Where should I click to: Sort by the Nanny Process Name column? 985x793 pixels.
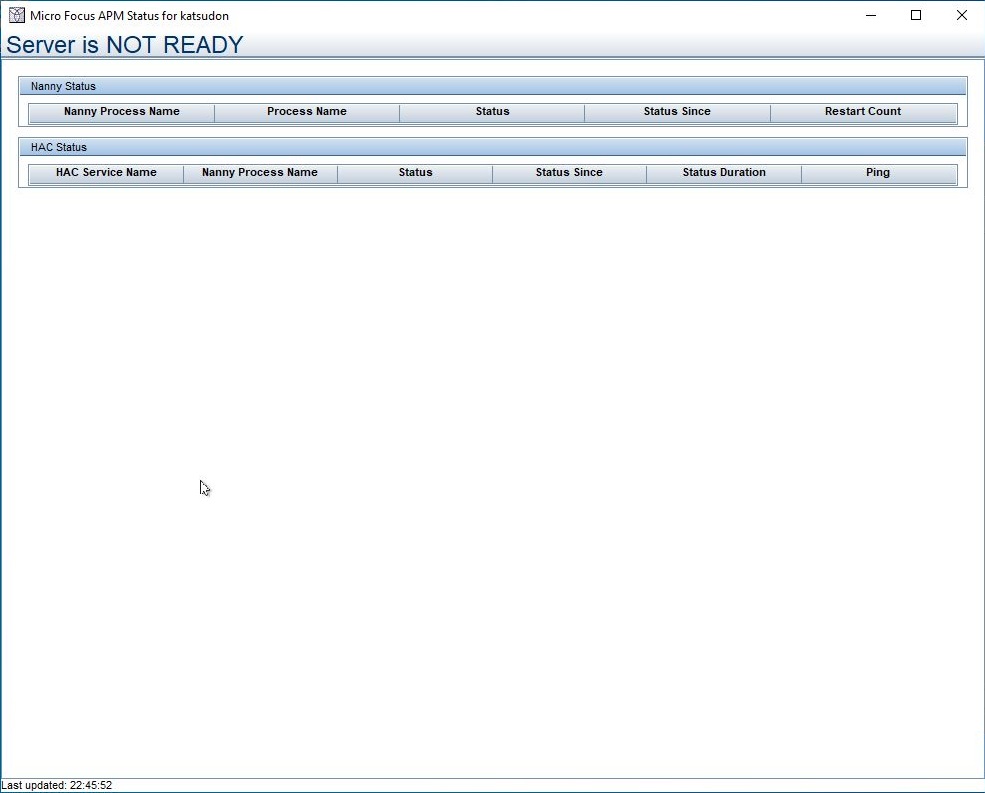pos(120,111)
